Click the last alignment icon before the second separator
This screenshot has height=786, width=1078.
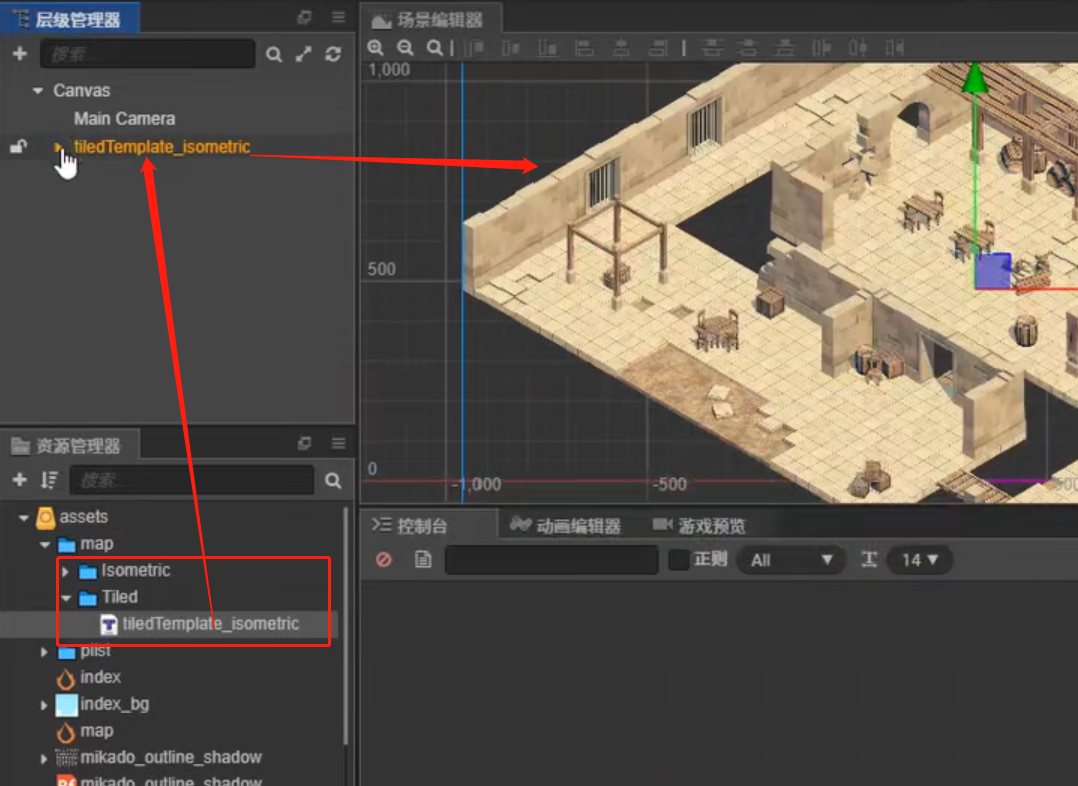point(658,47)
